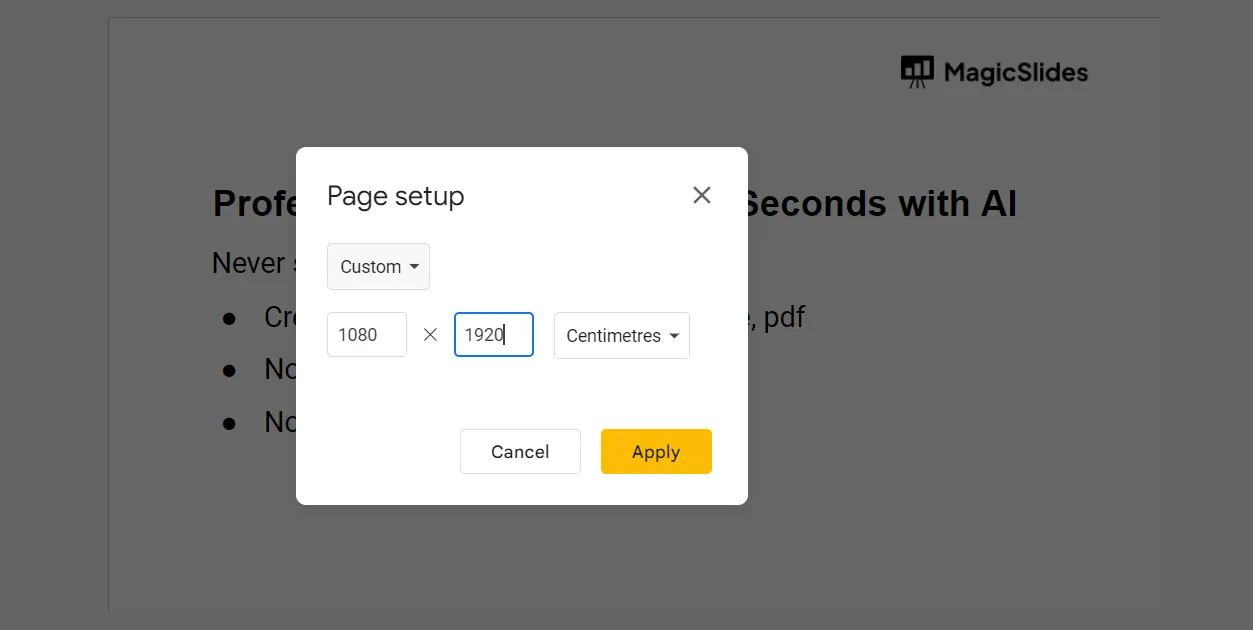The height and width of the screenshot is (630, 1253).
Task: Click the width field showing 1080
Action: point(366,335)
